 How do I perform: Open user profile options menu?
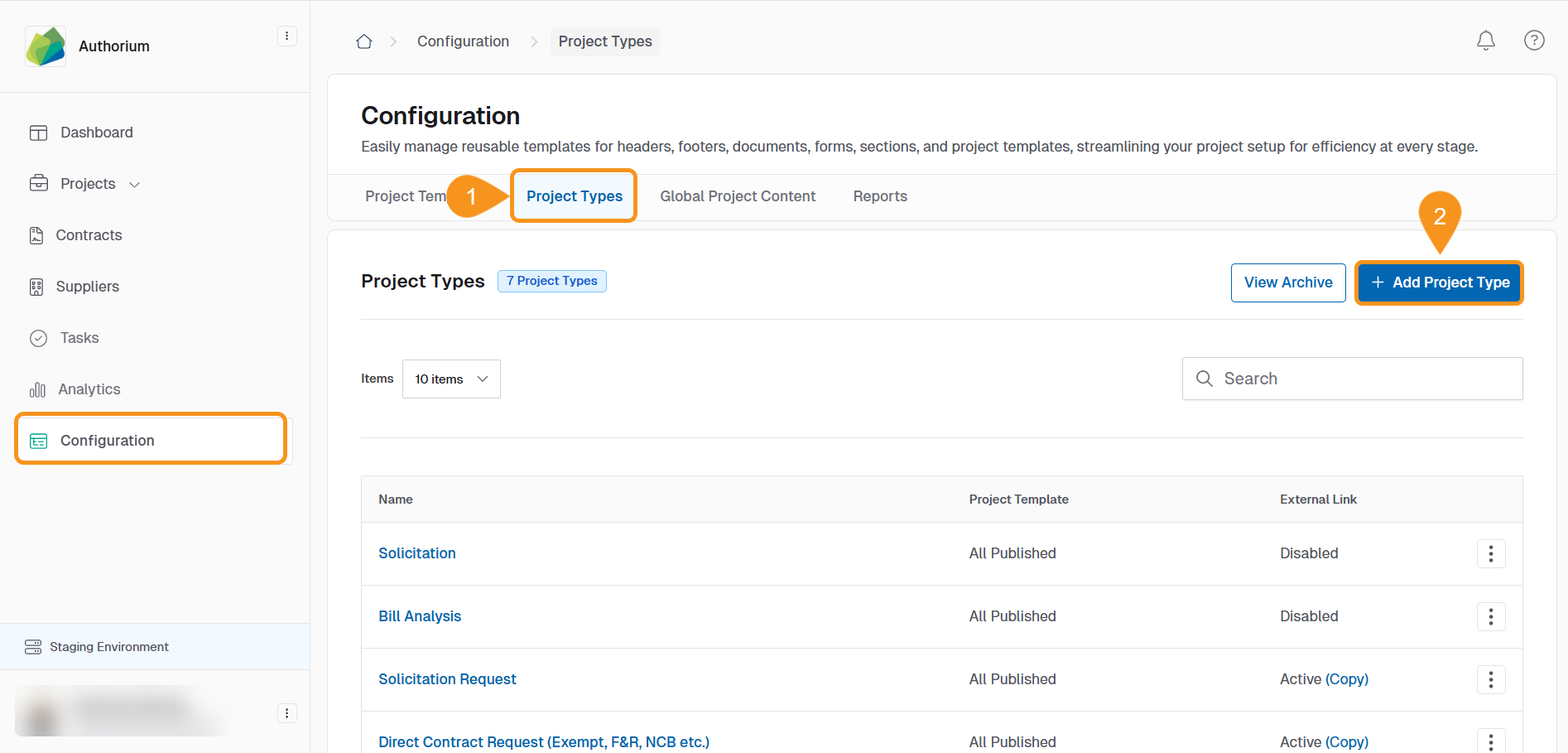(286, 713)
